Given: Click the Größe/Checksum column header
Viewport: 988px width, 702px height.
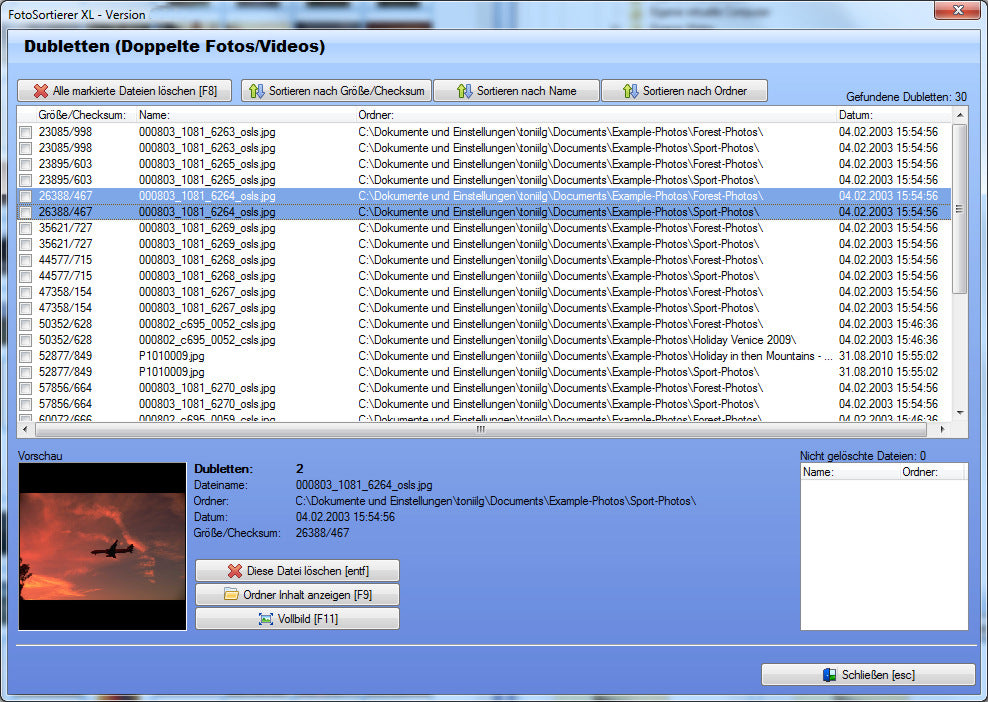Looking at the screenshot, I should click(82, 115).
